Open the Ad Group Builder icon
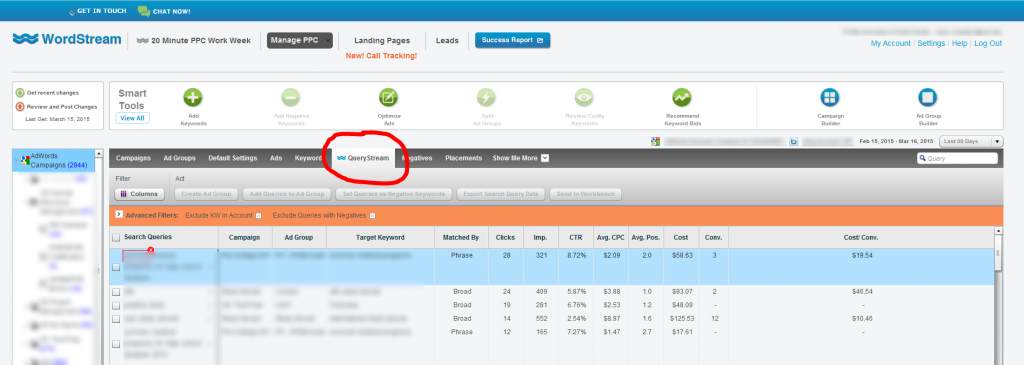The image size is (1024, 365). pos(927,97)
